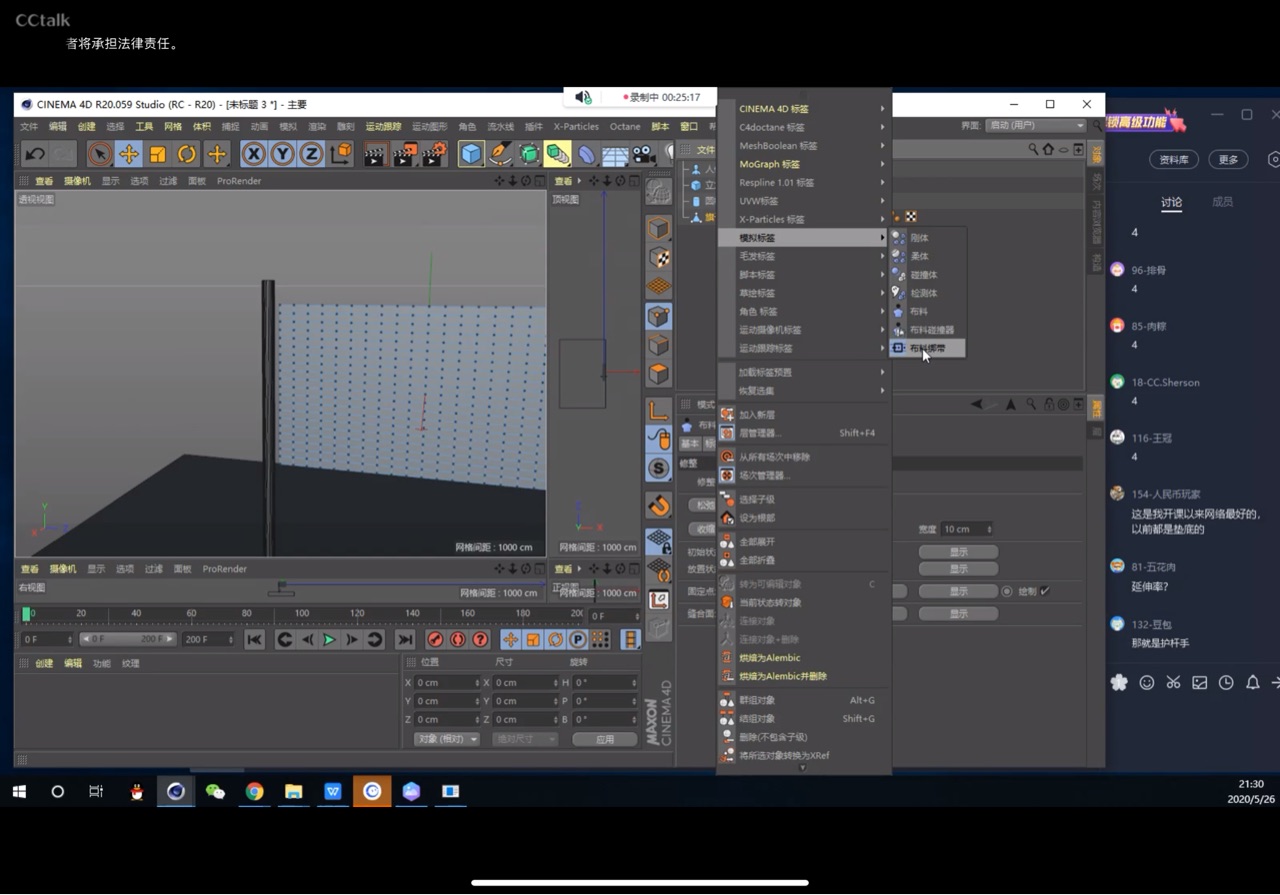Open the 运动跟踪 menu in menu bar

pyautogui.click(x=382, y=127)
